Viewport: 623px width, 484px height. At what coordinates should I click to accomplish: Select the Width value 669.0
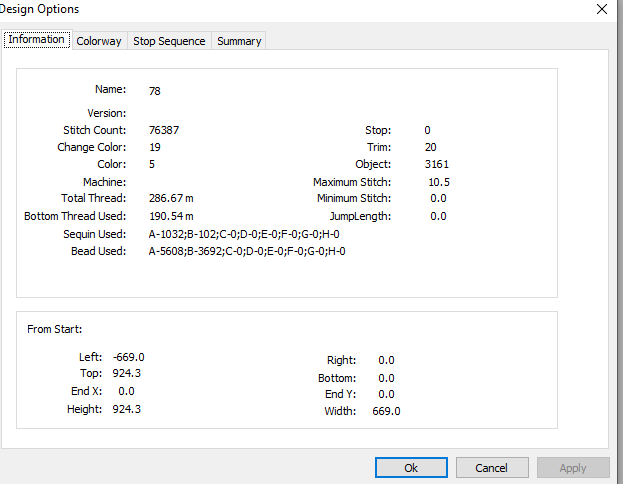(x=386, y=411)
